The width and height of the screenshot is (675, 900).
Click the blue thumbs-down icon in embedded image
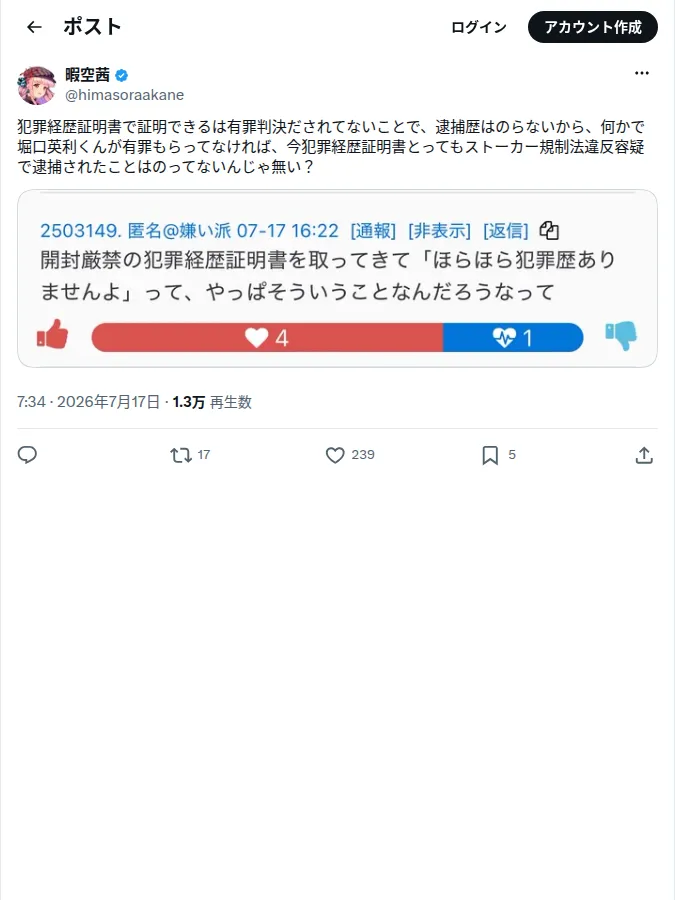coord(621,336)
